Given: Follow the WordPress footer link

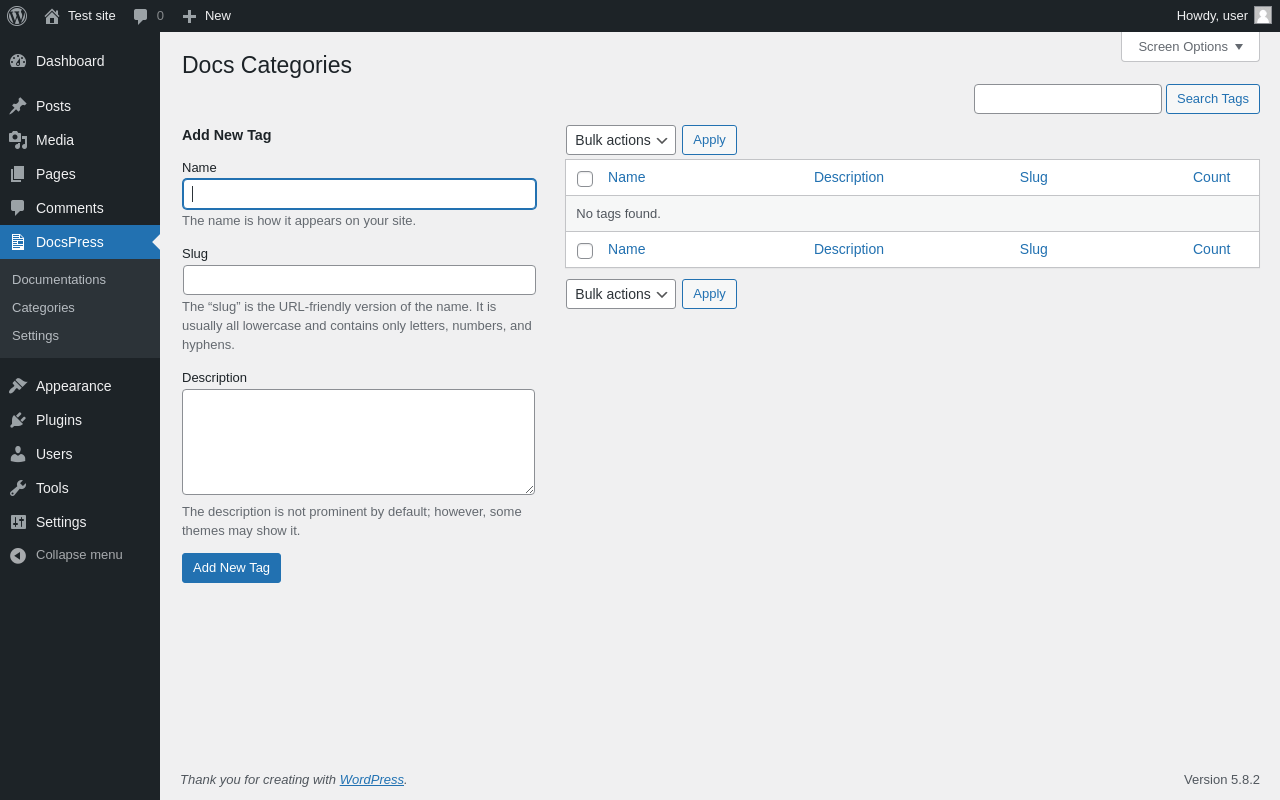Looking at the screenshot, I should point(371,780).
